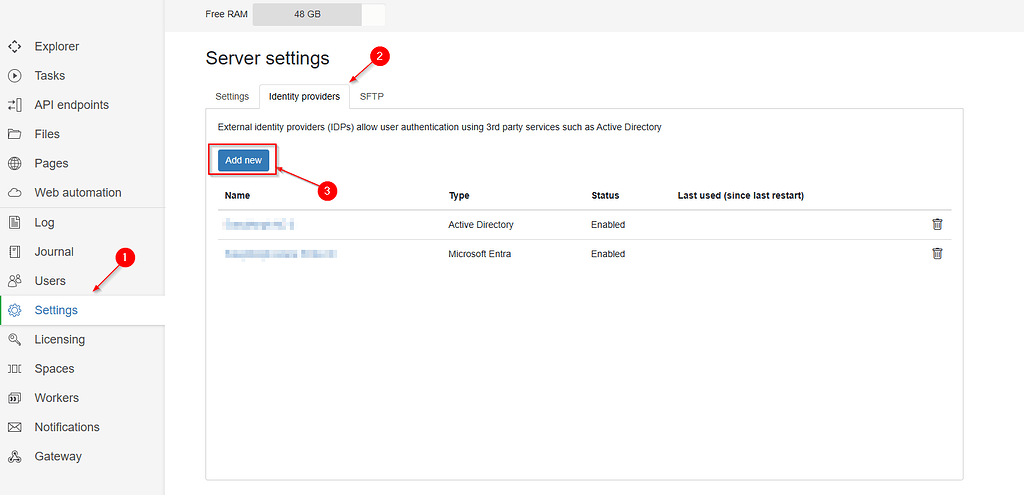Click the Spaces icon in the sidebar
Viewport: 1024px width, 495px height.
(14, 369)
